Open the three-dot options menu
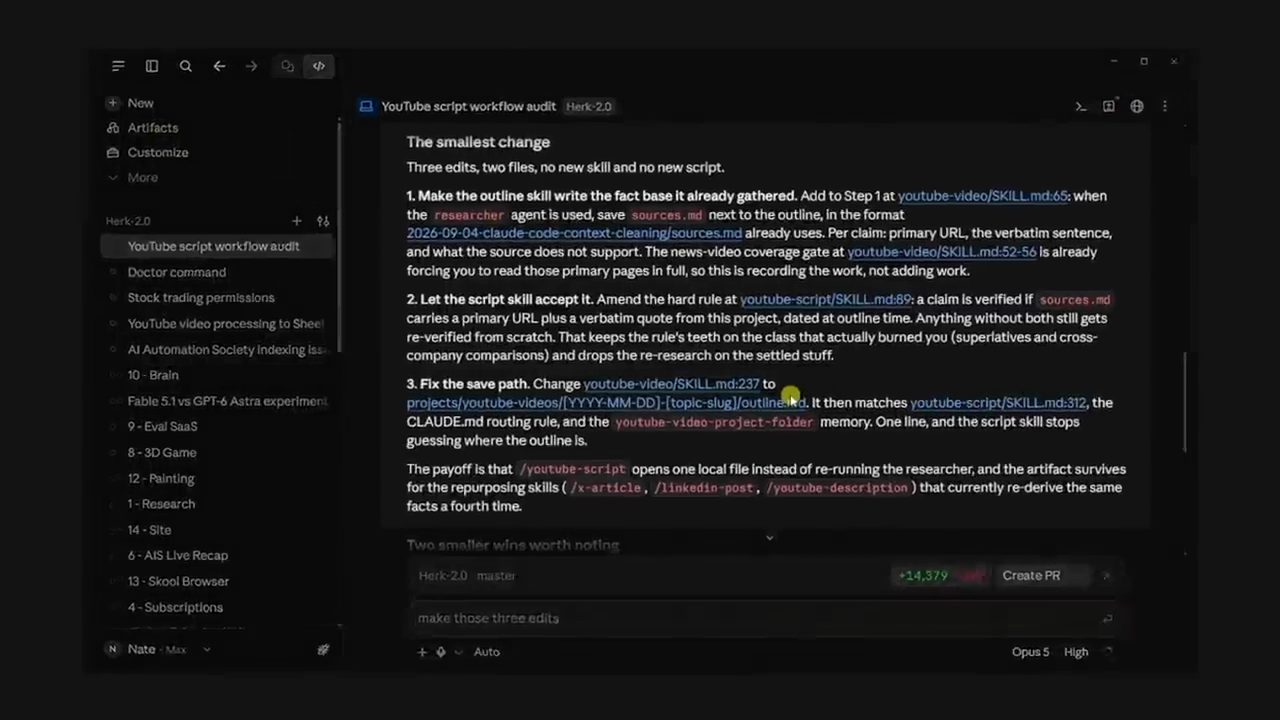This screenshot has width=1280, height=720. point(1165,106)
